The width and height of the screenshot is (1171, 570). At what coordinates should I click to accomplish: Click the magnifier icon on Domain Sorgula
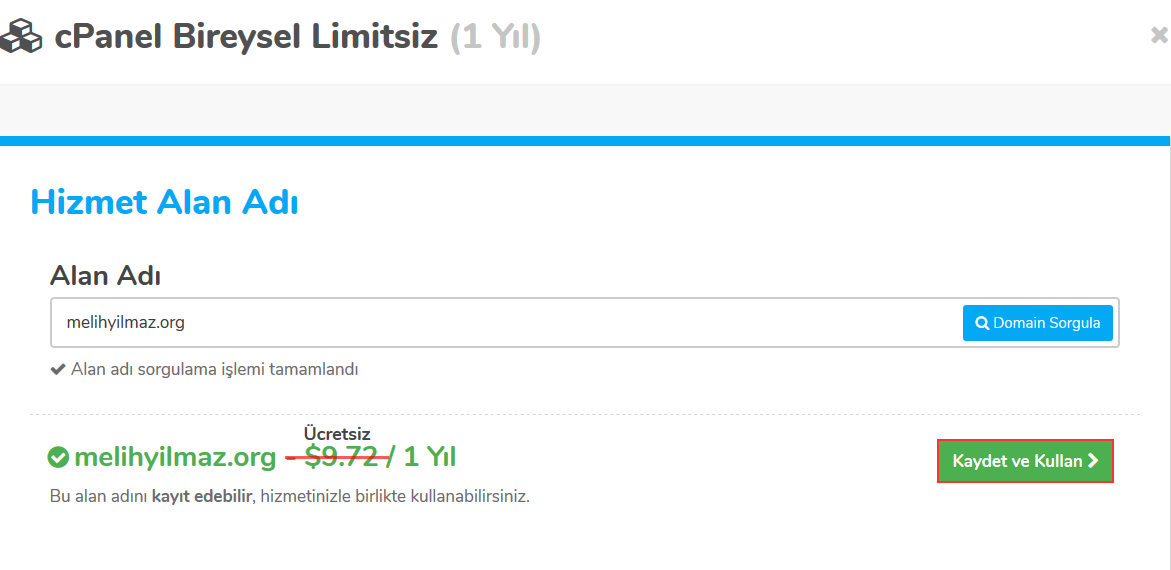[x=982, y=323]
